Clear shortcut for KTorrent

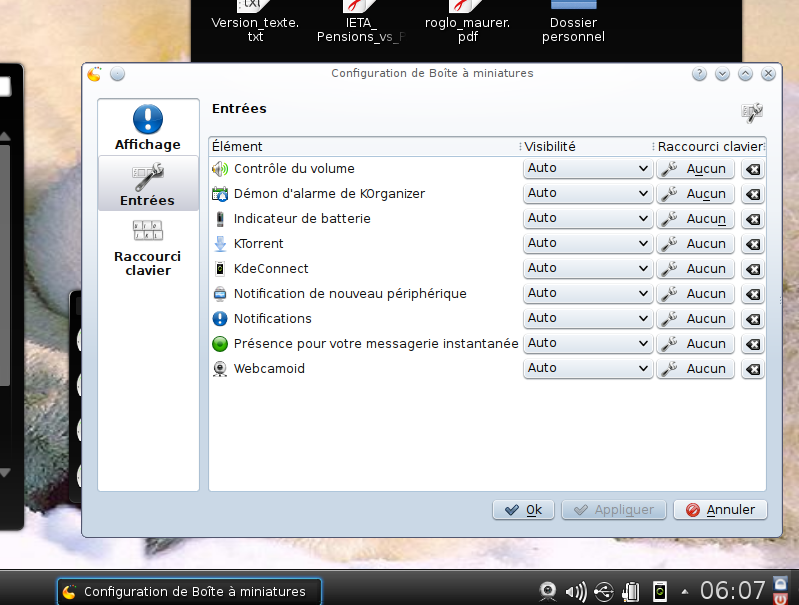pos(753,244)
